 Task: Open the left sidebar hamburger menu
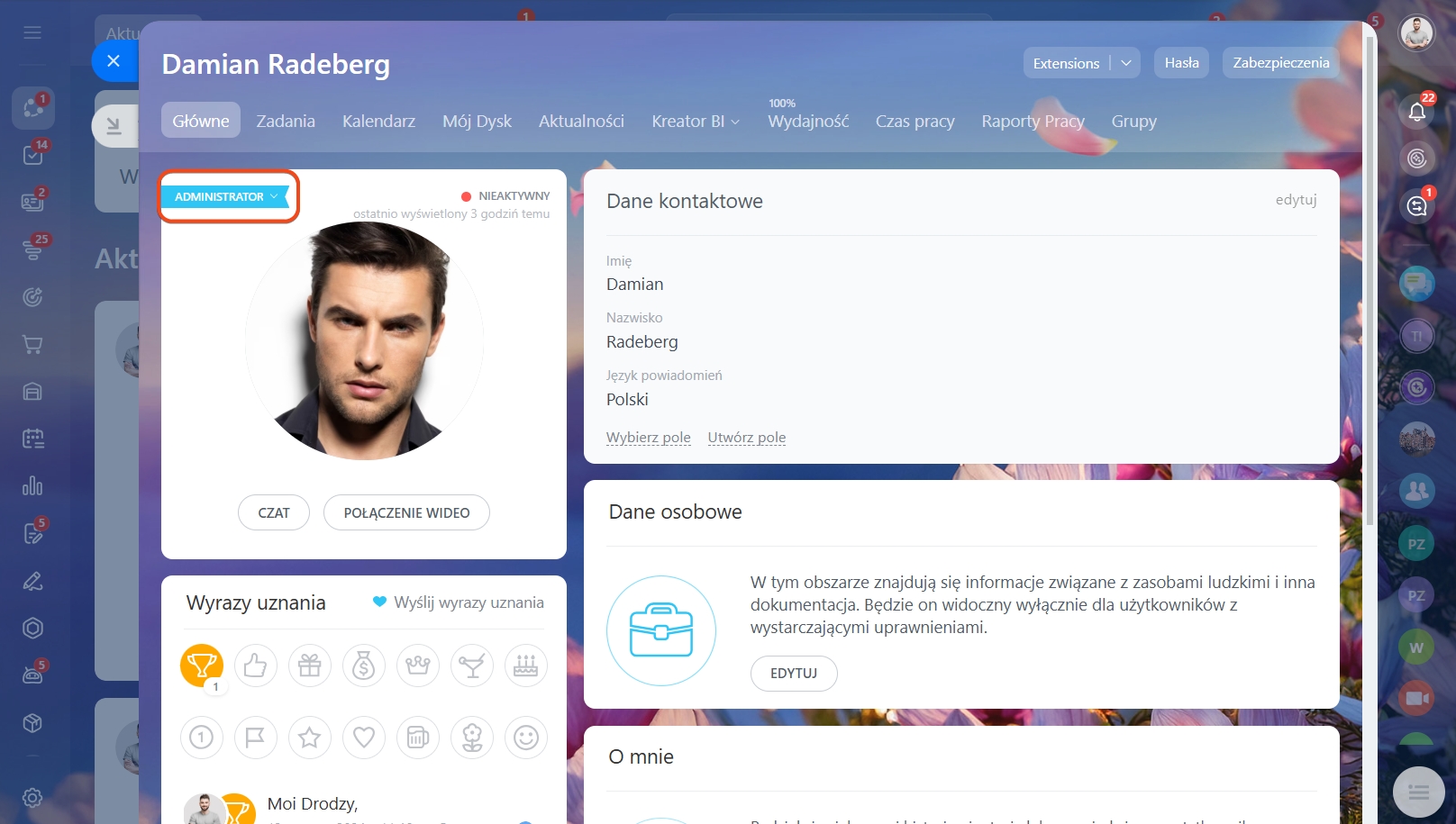32,33
